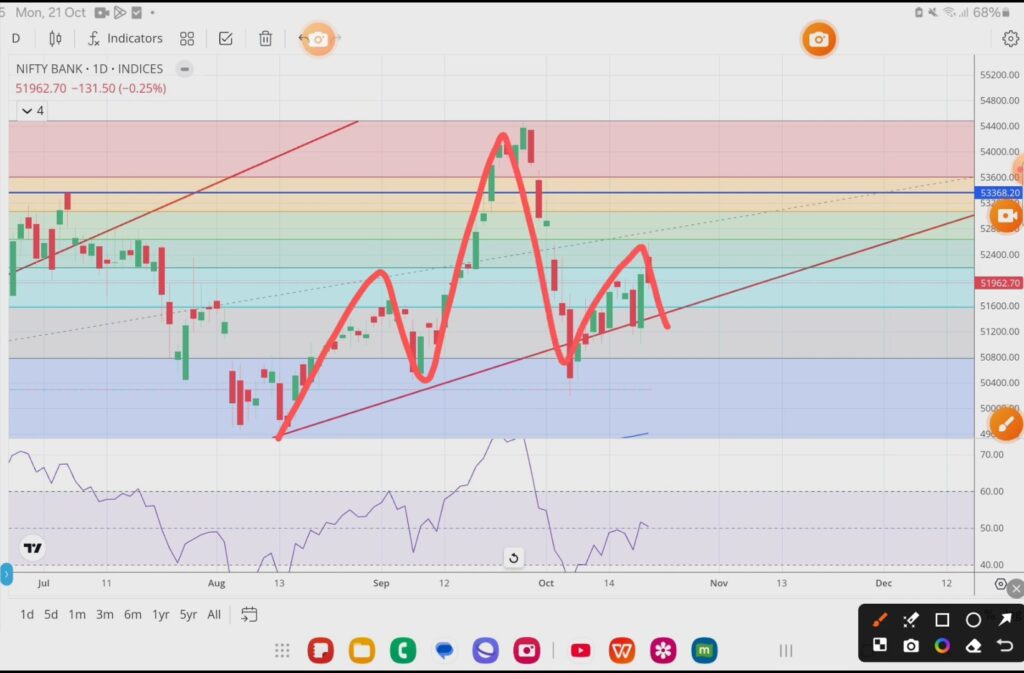Tap the recent apps three-bar navigation button

(x=786, y=650)
